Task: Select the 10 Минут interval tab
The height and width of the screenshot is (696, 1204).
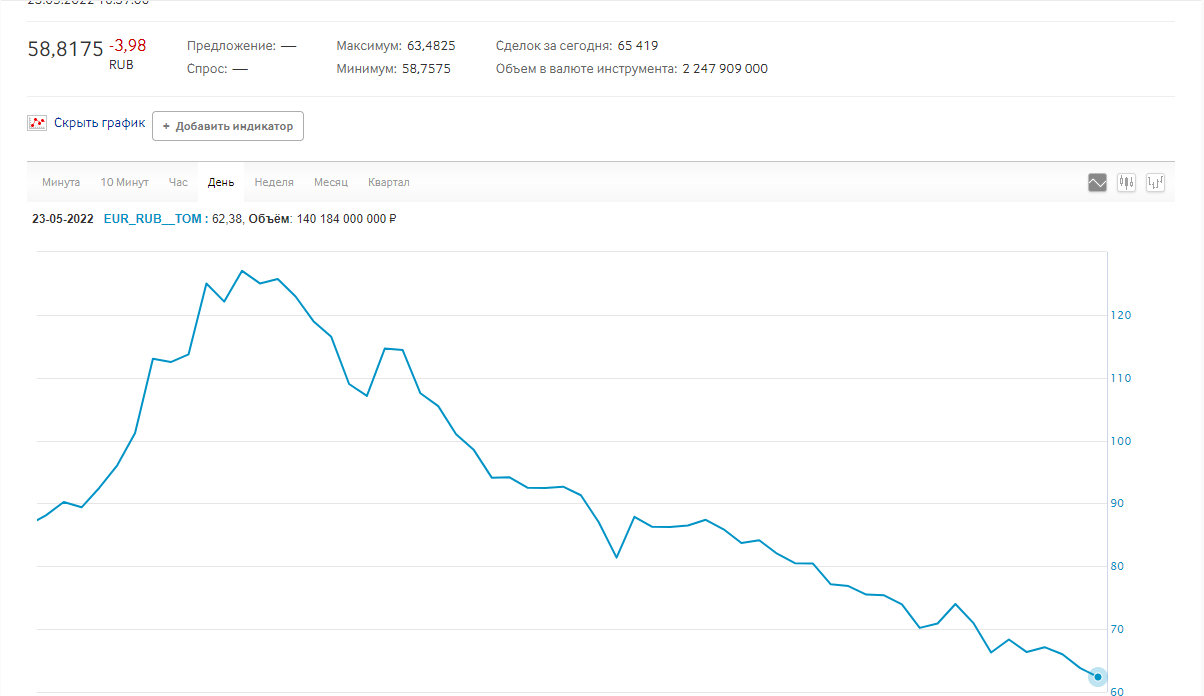Action: [124, 182]
